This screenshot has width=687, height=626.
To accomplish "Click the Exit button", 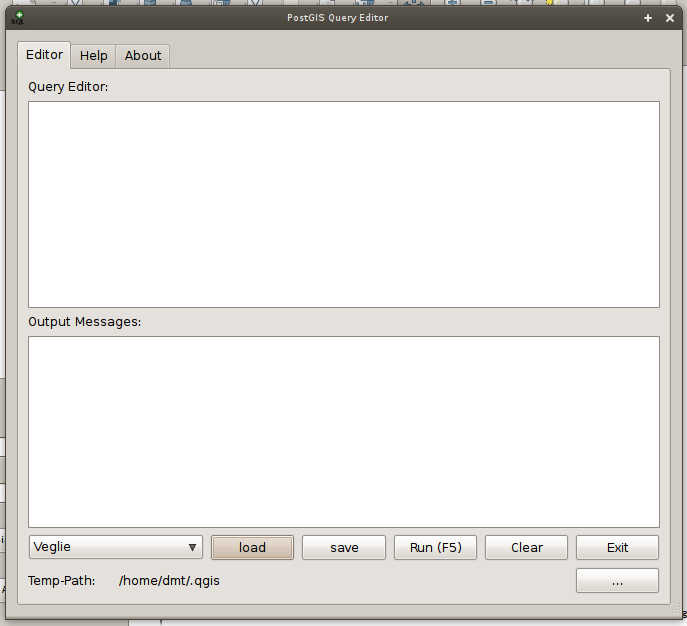I will [617, 548].
